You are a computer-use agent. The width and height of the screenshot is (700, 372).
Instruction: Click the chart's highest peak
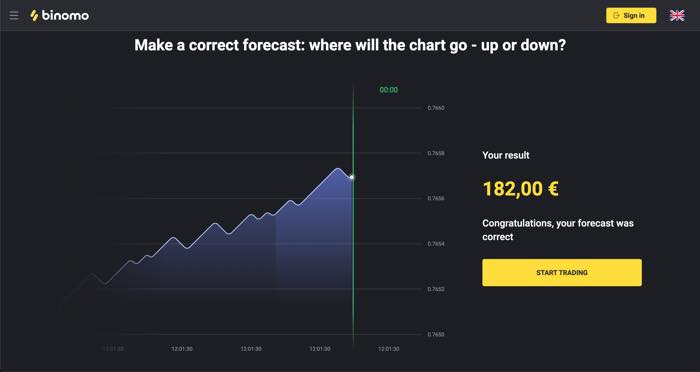coord(338,169)
